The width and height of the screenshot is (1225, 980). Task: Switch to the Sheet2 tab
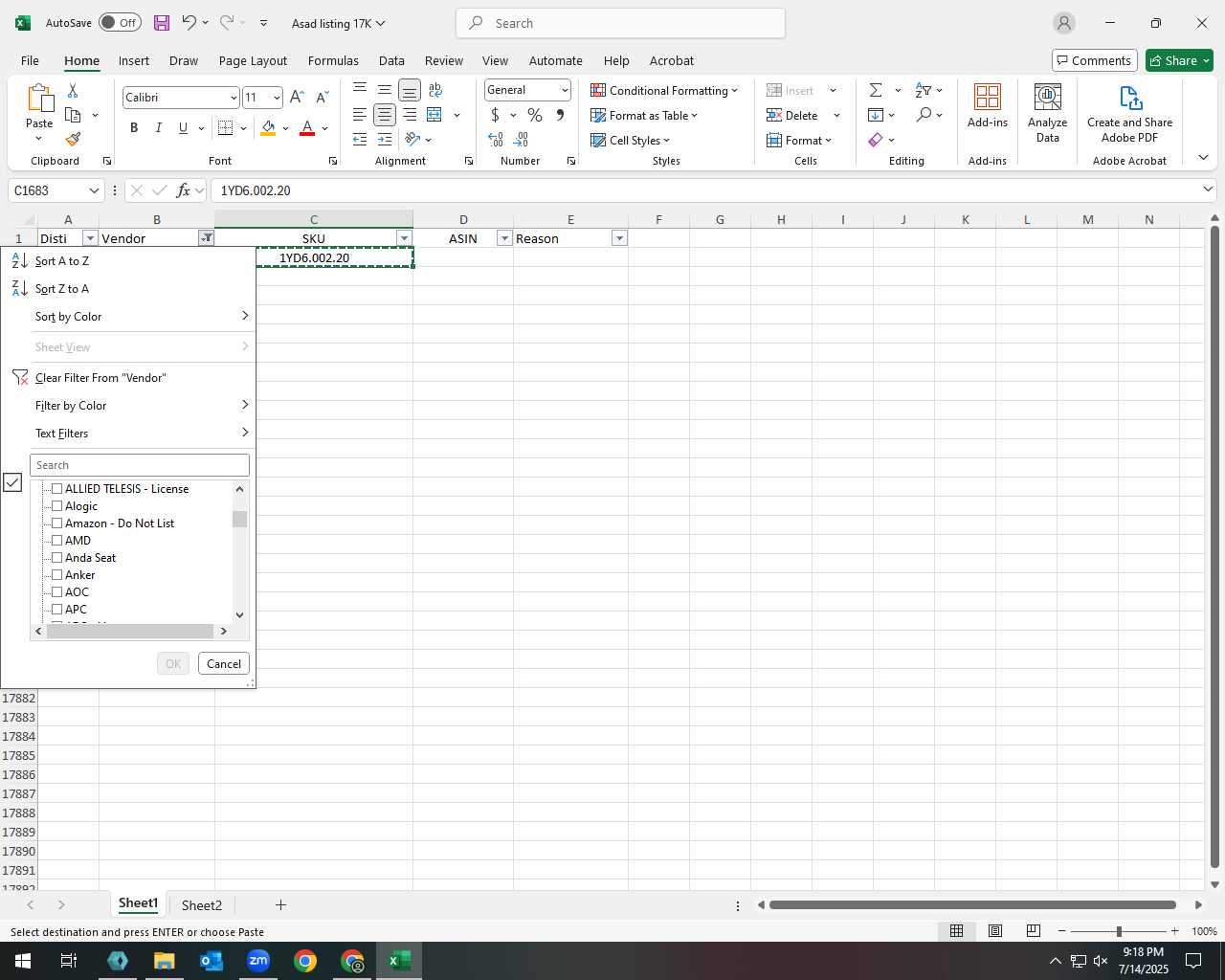[x=202, y=905]
